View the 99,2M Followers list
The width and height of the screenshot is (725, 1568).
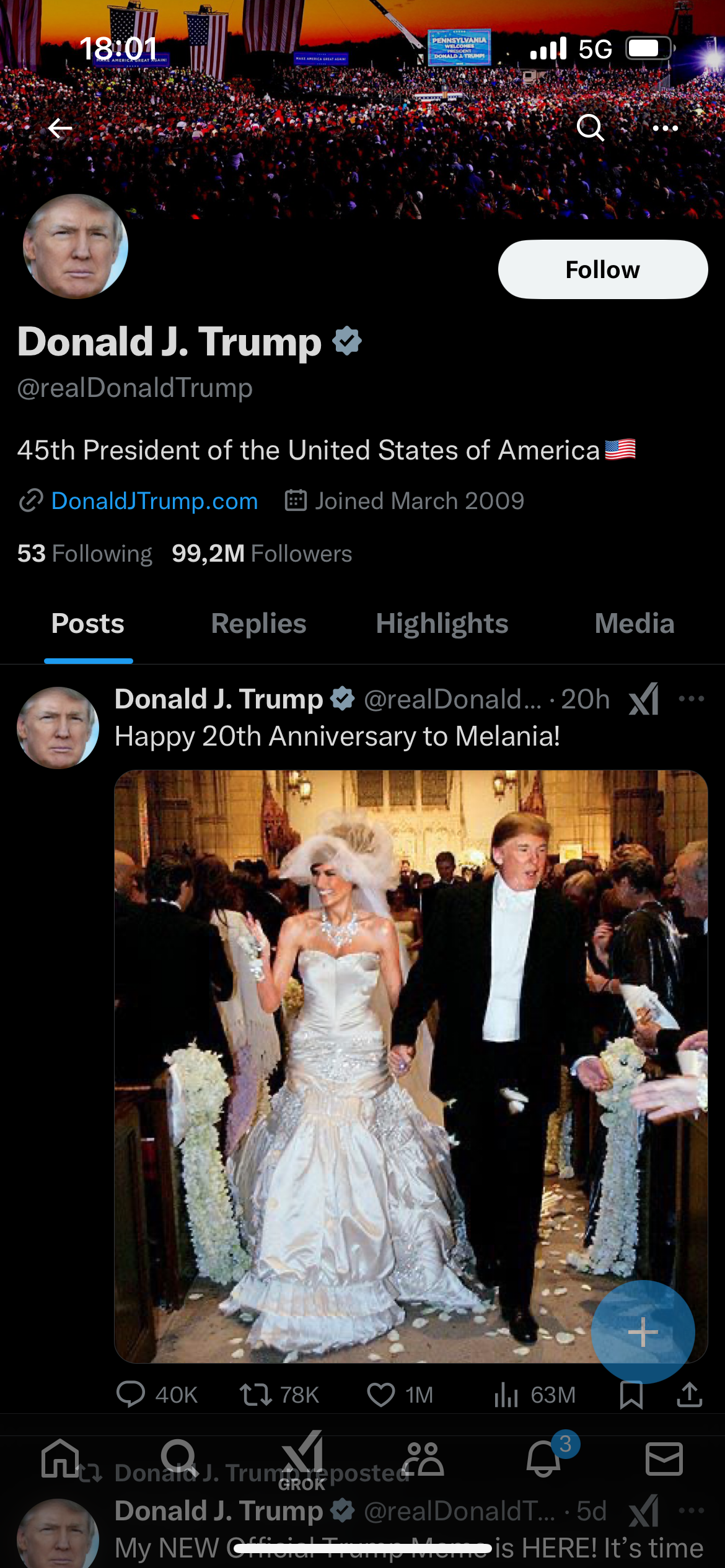261,554
